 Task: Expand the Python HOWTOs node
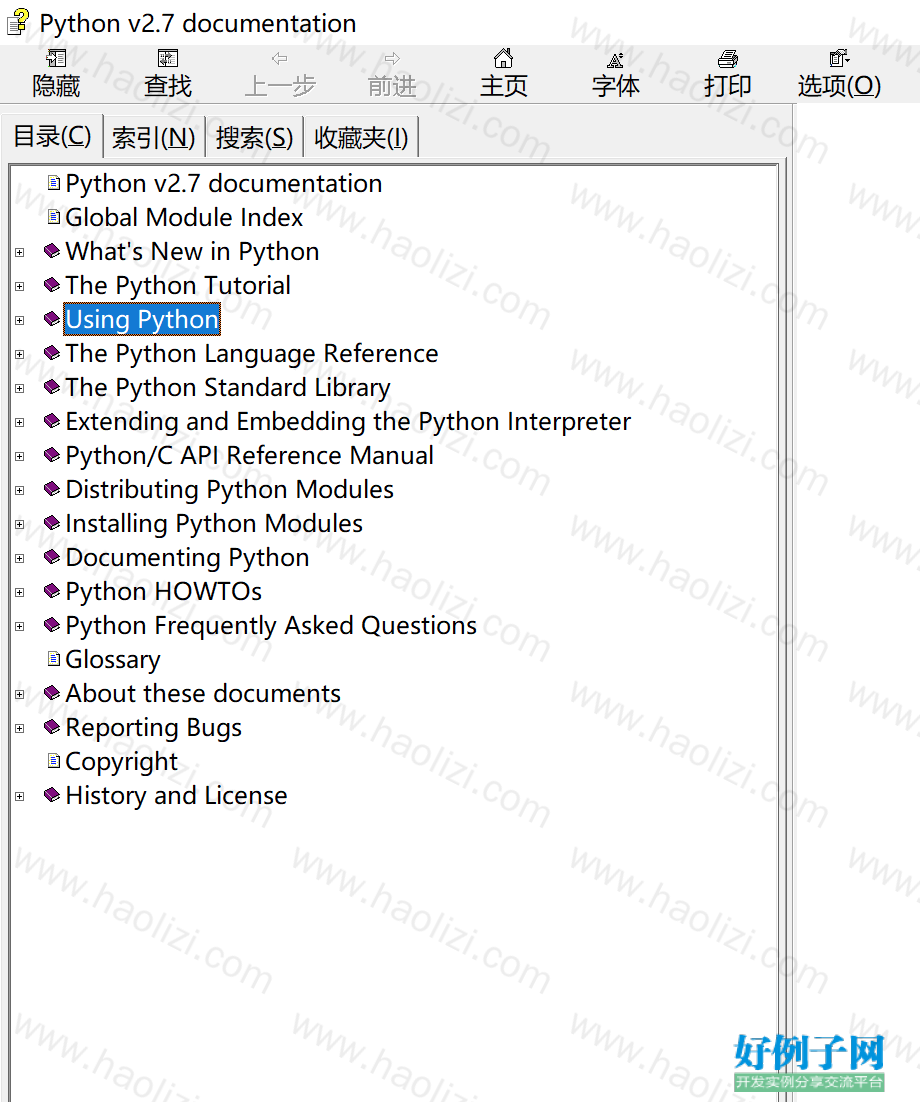pos(20,592)
